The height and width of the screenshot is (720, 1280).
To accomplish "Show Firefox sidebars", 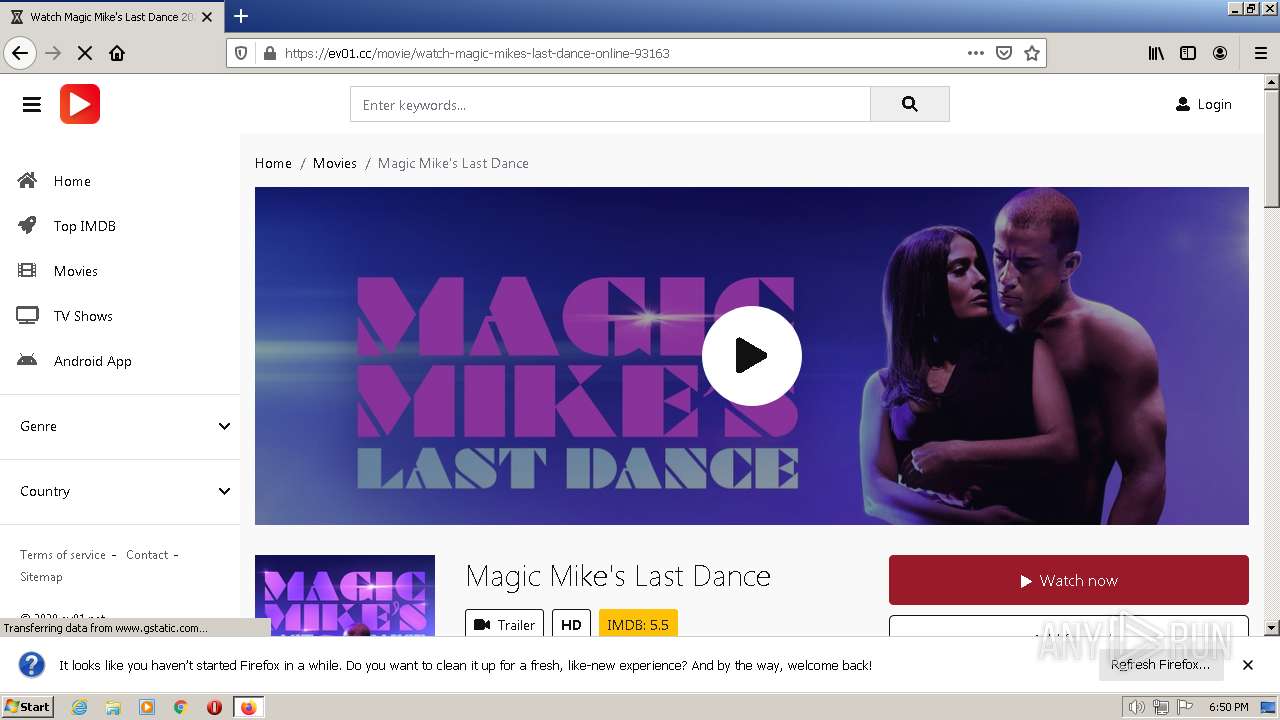I will (x=1188, y=53).
